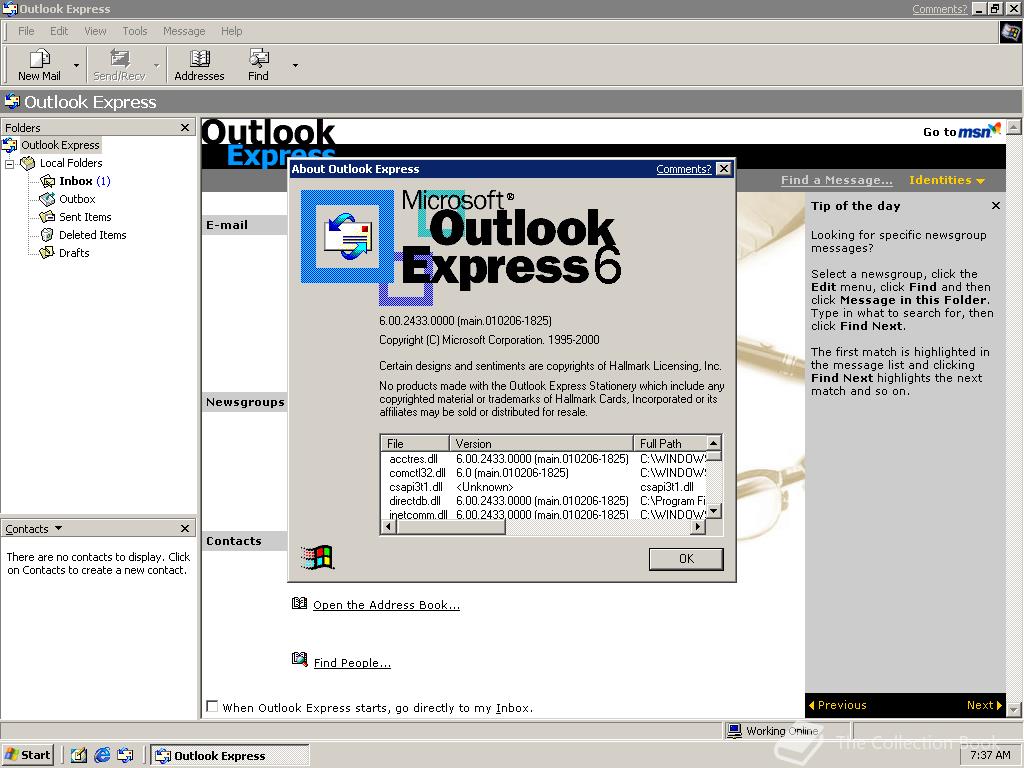
Task: Click the Send/Recv toolbar icon
Action: pos(119,58)
